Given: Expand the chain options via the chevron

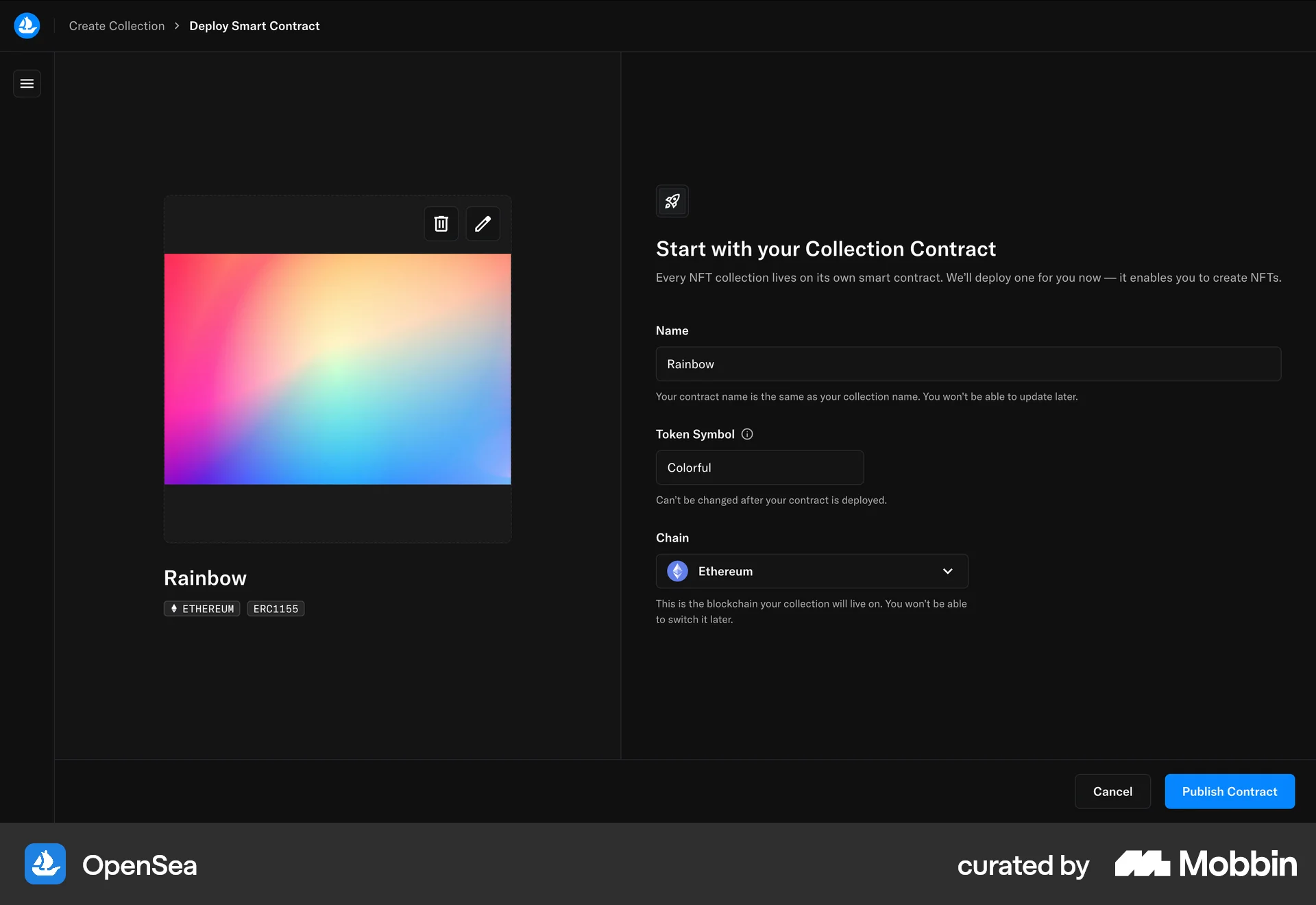Looking at the screenshot, I should tap(948, 571).
